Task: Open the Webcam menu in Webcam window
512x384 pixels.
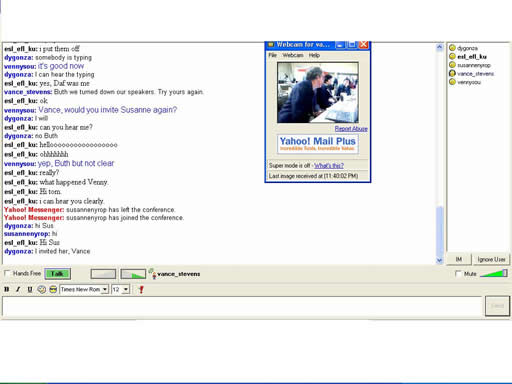Action: (x=293, y=55)
